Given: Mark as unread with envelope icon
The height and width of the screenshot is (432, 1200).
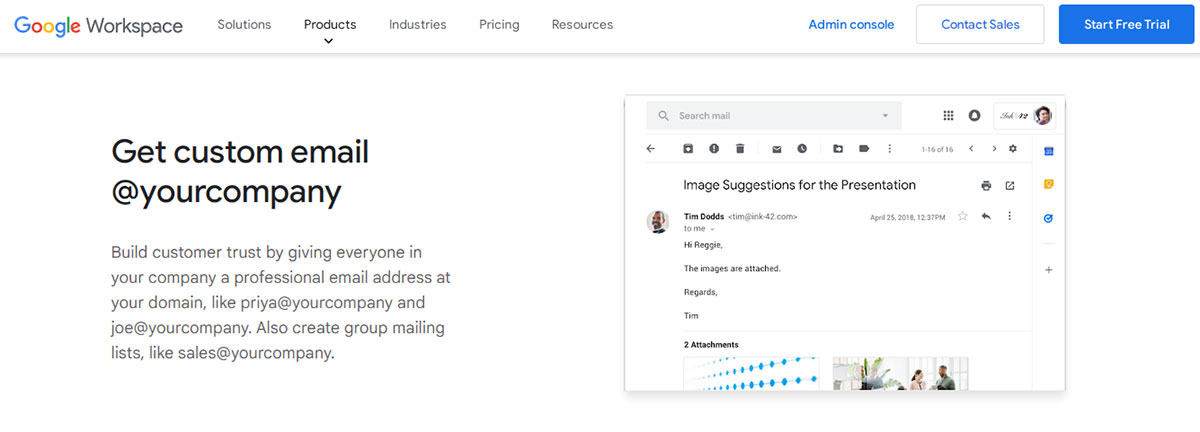Looking at the screenshot, I should point(776,149).
